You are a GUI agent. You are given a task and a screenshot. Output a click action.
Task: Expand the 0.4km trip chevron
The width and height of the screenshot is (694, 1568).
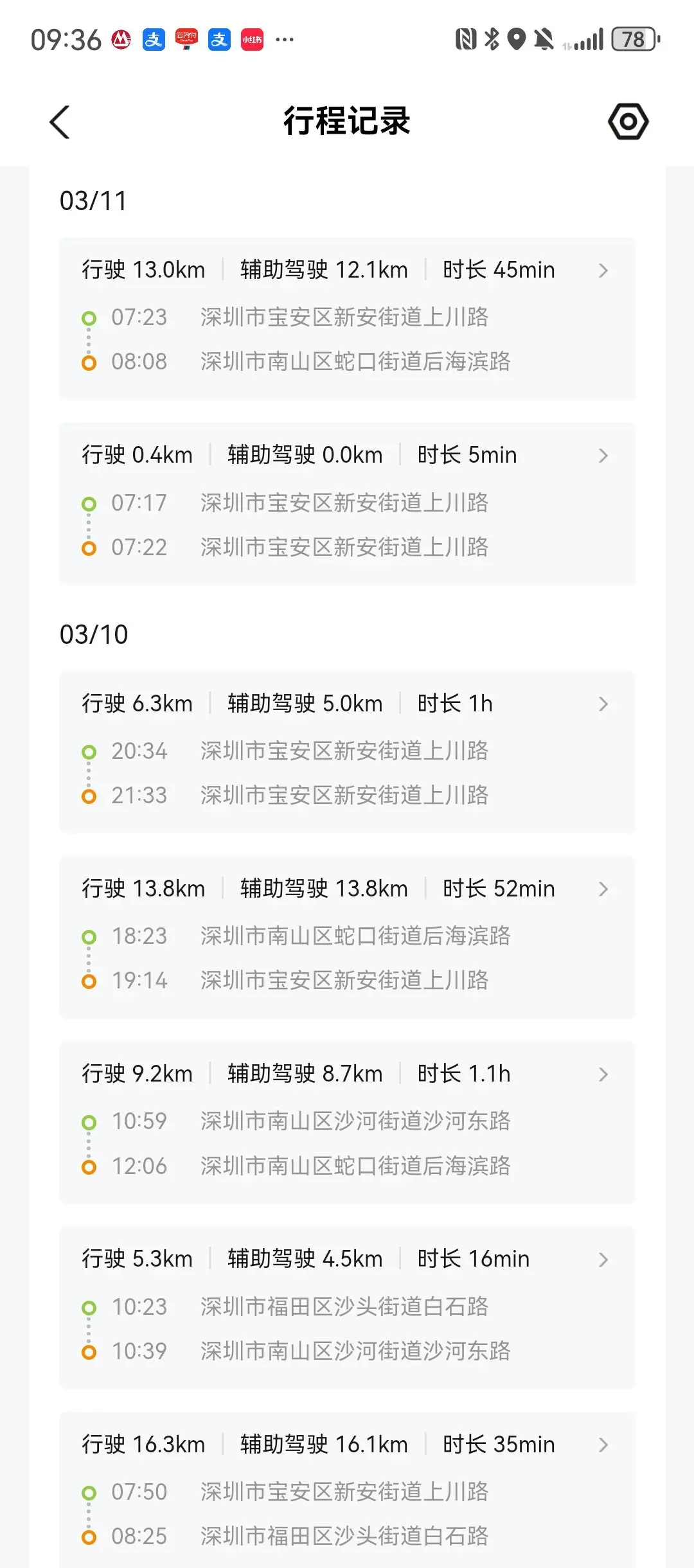click(603, 456)
